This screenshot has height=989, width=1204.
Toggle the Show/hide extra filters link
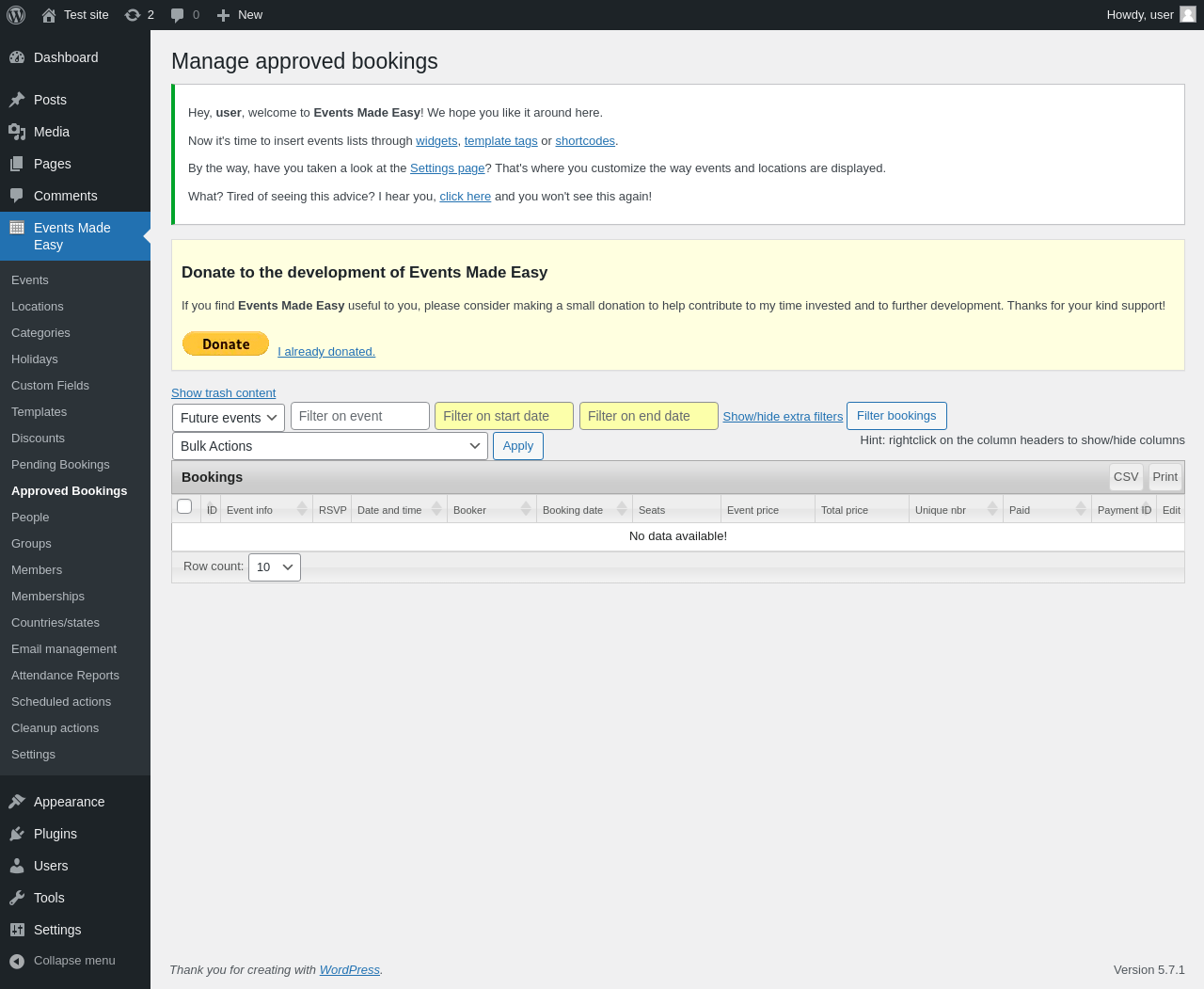[x=783, y=417]
